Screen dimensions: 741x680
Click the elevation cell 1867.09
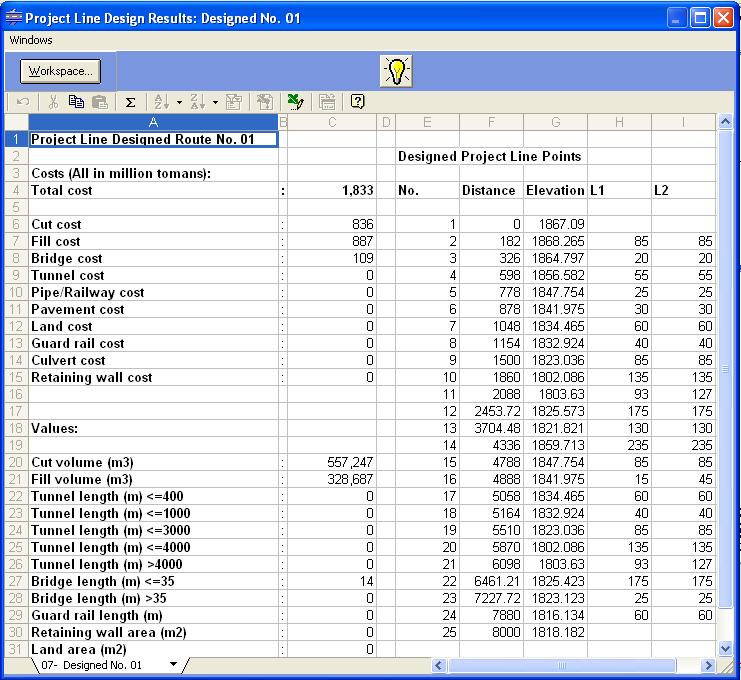click(555, 224)
